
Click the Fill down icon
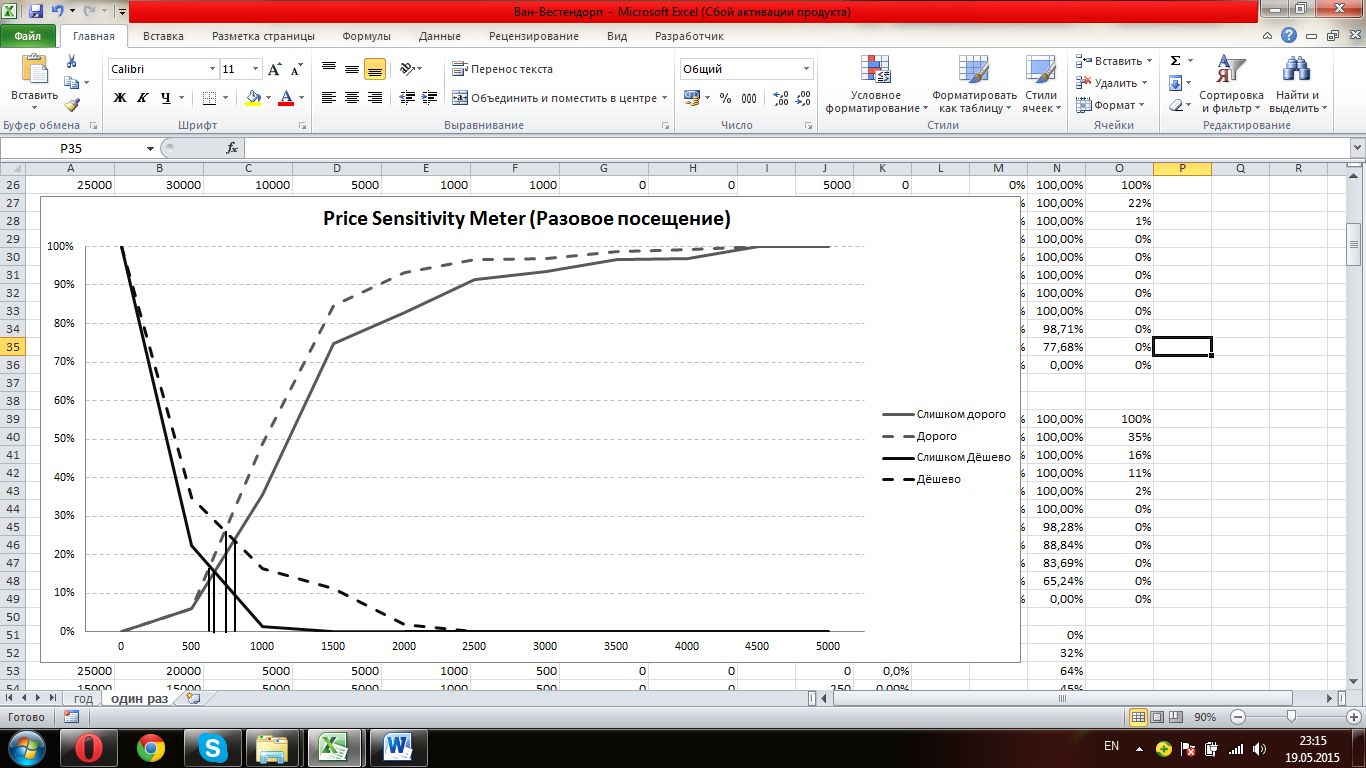1176,83
